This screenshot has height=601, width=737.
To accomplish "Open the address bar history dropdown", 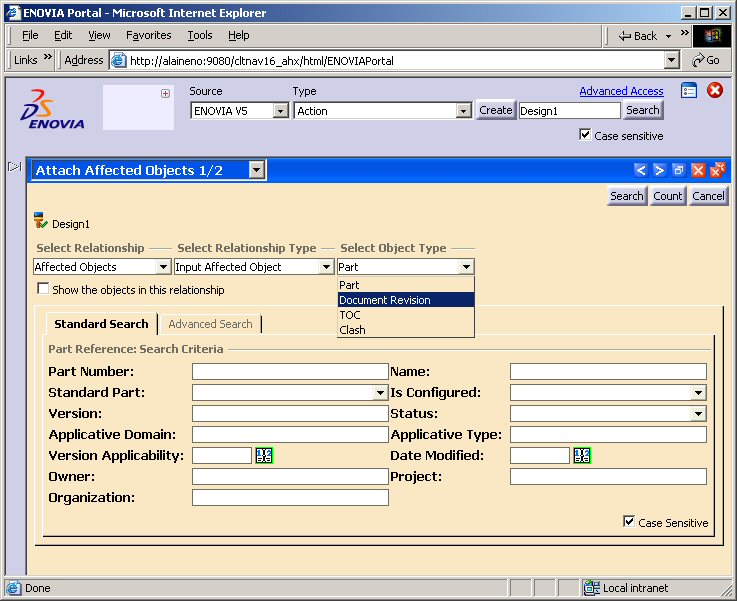I will click(x=672, y=60).
